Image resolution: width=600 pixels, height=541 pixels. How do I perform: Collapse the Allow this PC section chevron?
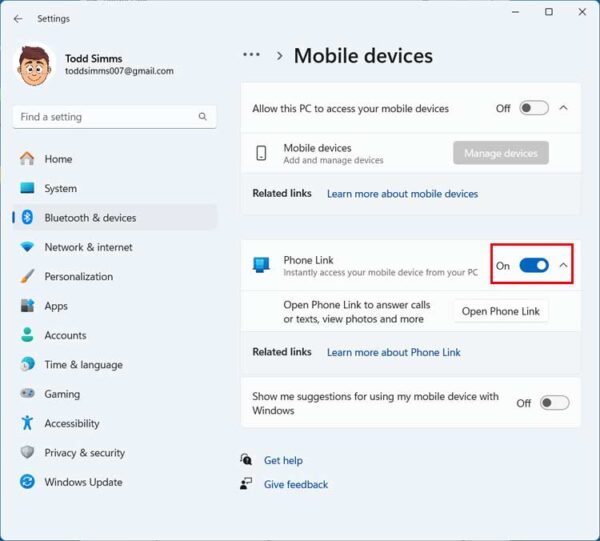[x=563, y=108]
